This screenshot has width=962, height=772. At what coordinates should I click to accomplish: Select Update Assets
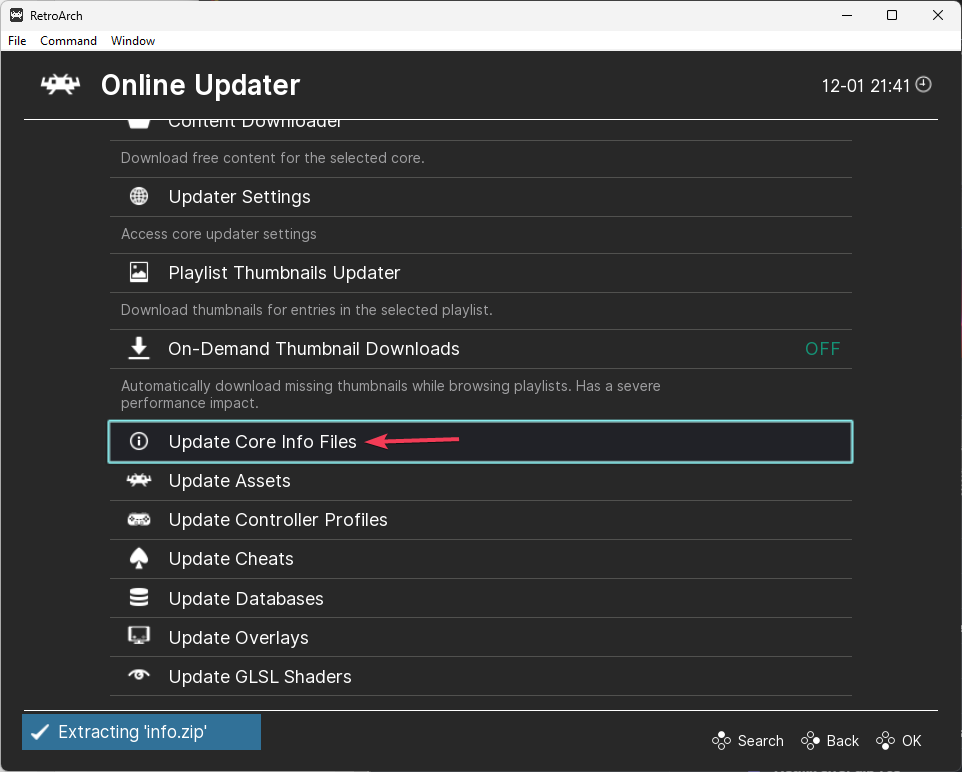coord(480,481)
